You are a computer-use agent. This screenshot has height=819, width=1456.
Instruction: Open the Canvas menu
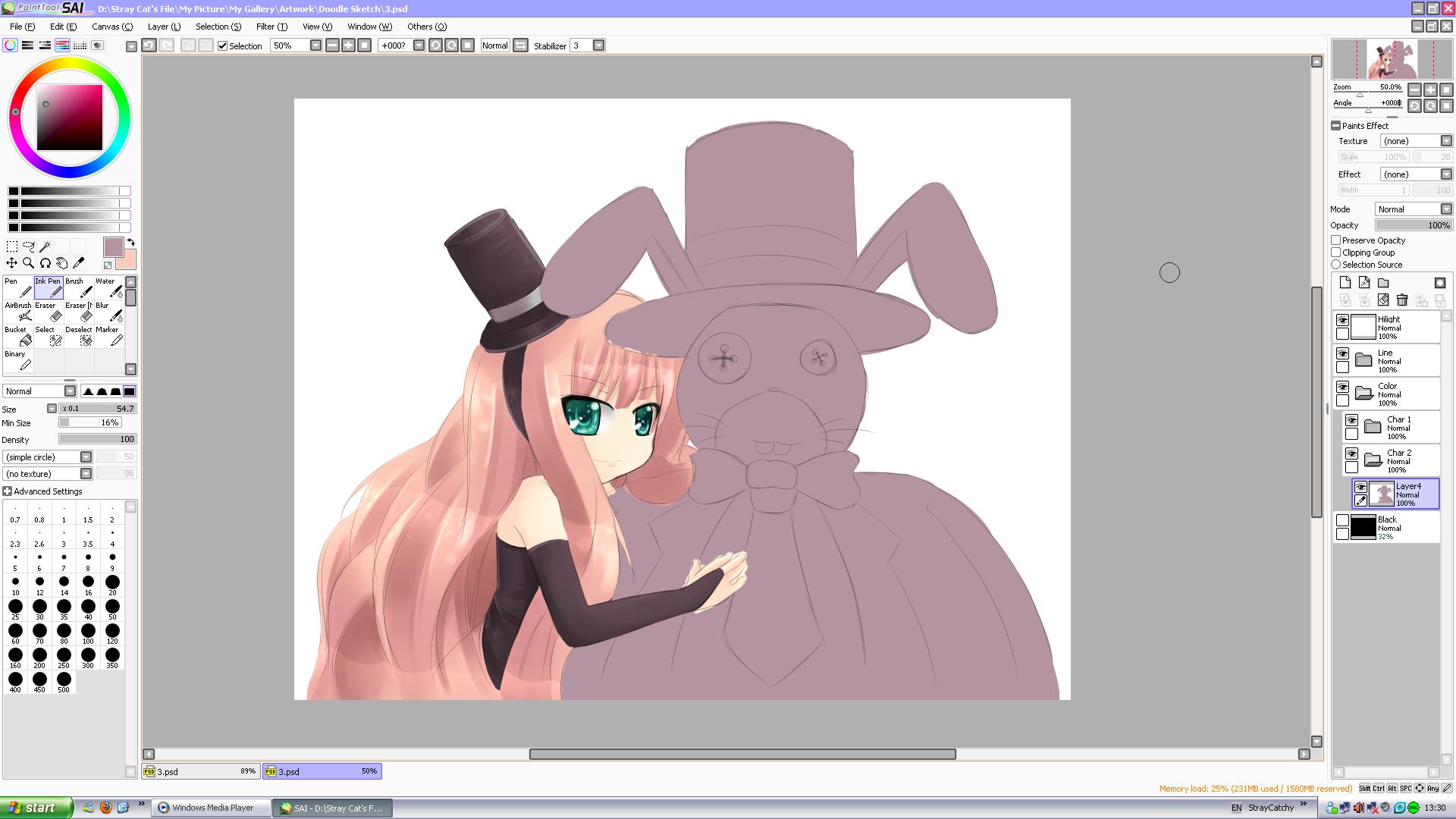(x=111, y=27)
